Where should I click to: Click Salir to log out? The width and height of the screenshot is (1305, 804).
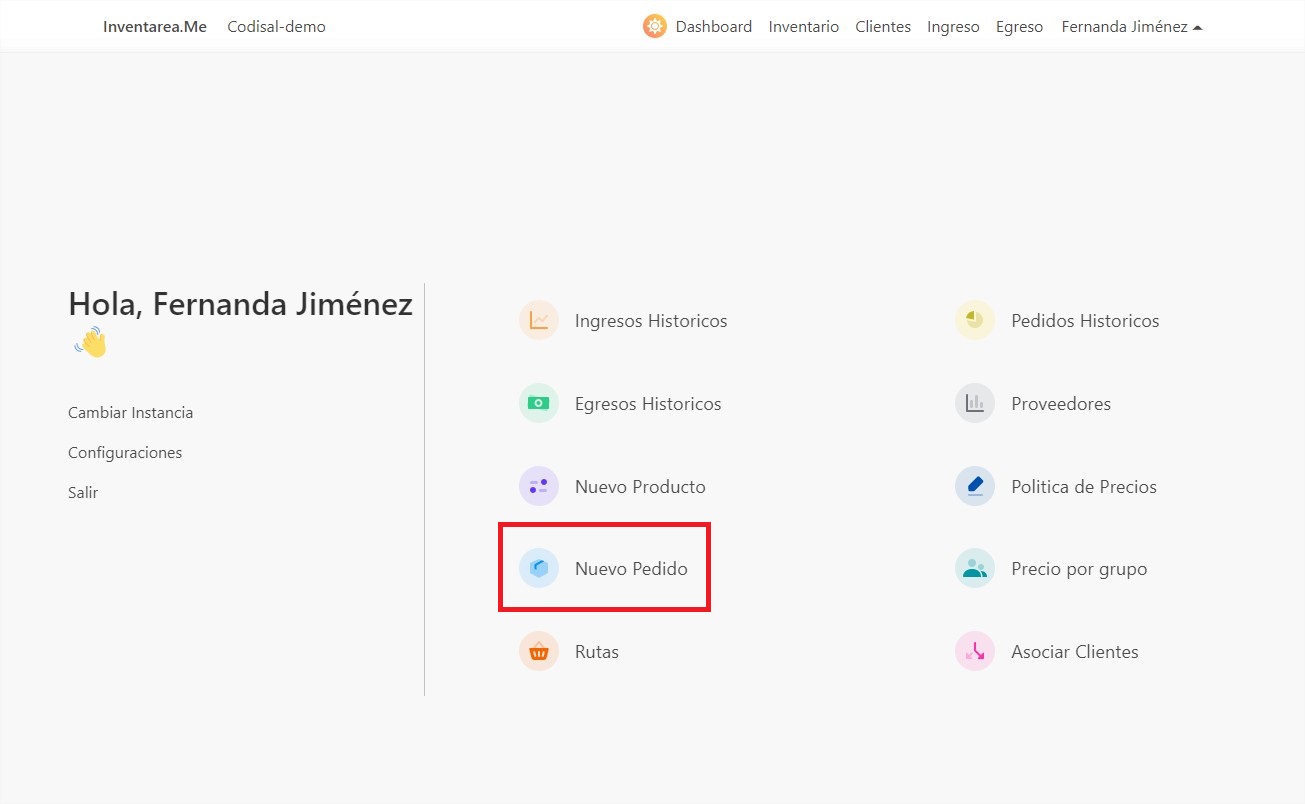(x=83, y=492)
